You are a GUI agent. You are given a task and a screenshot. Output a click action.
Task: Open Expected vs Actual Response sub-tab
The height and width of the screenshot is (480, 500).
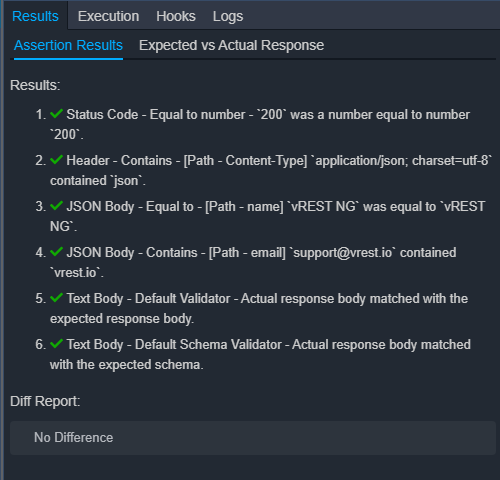(231, 45)
